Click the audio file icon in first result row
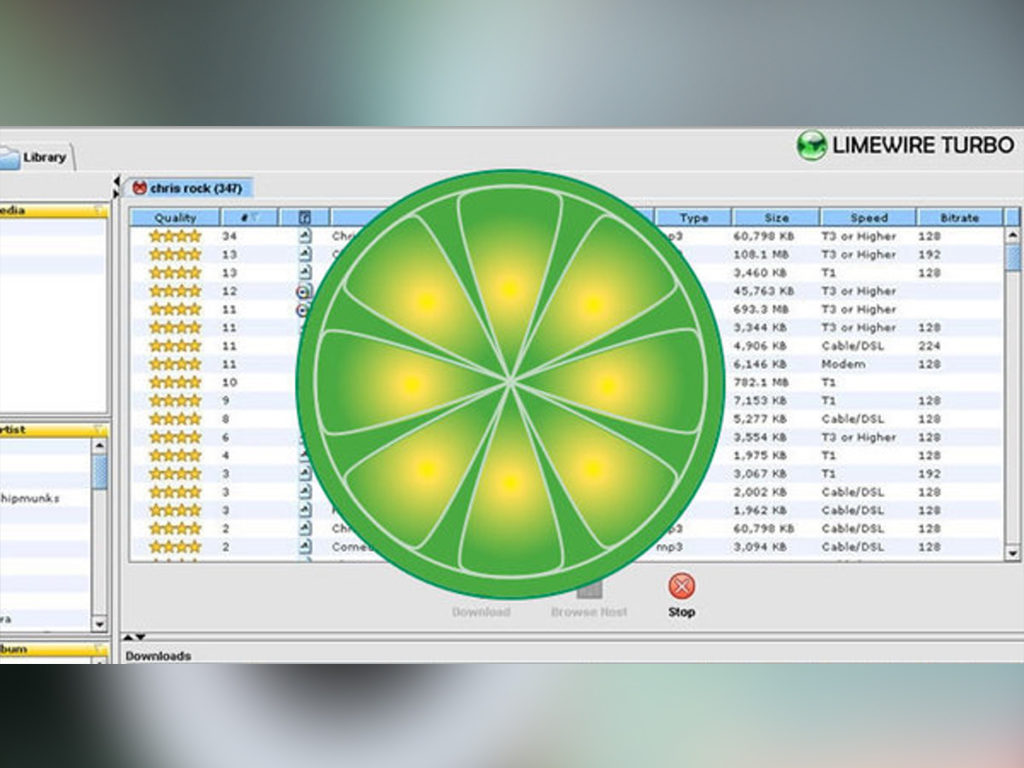 305,236
